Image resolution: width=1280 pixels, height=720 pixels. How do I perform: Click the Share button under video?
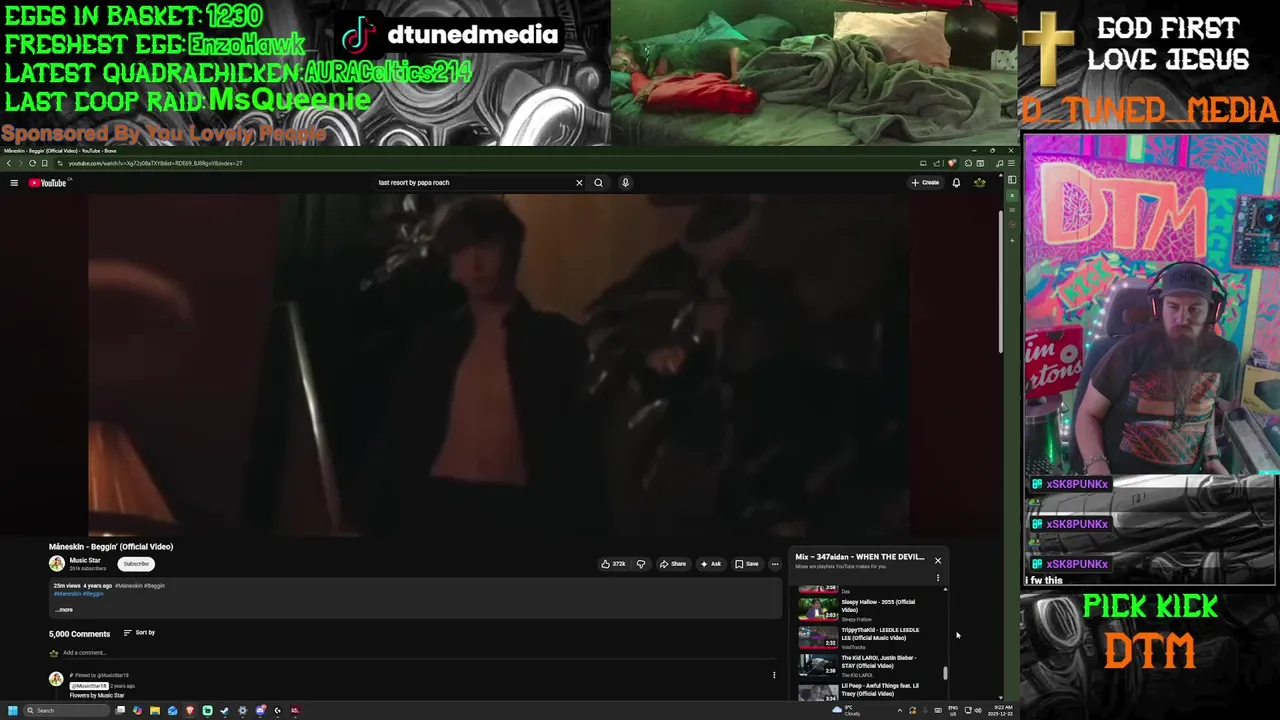click(672, 564)
